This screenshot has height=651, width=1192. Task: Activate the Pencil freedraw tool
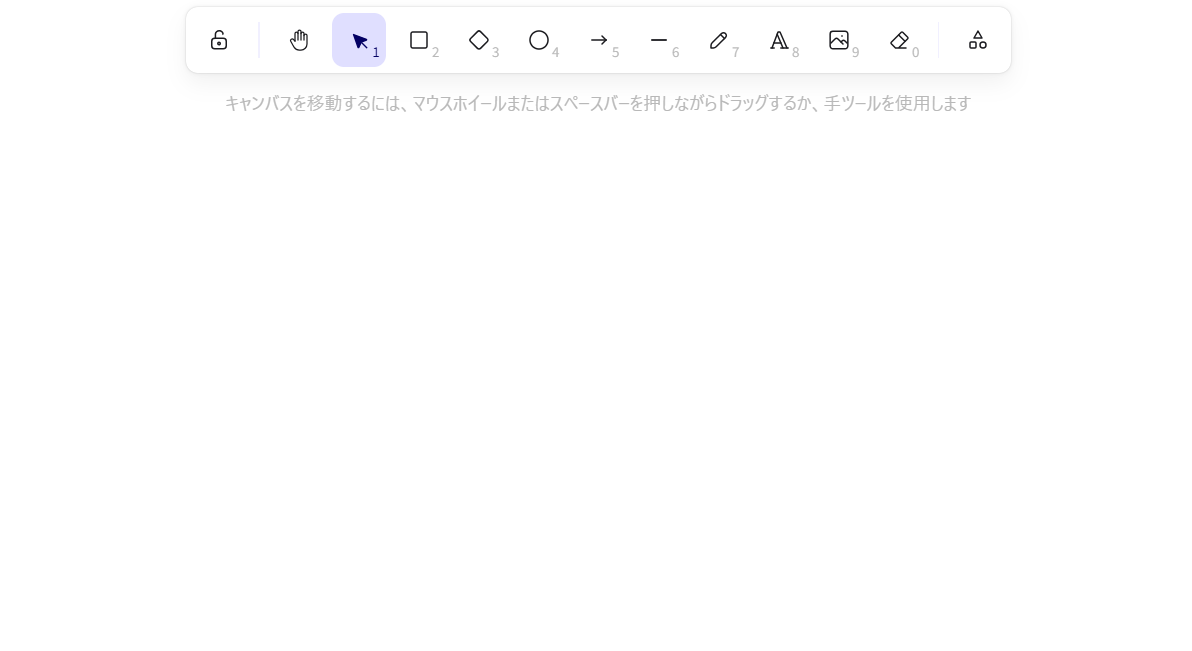point(719,40)
